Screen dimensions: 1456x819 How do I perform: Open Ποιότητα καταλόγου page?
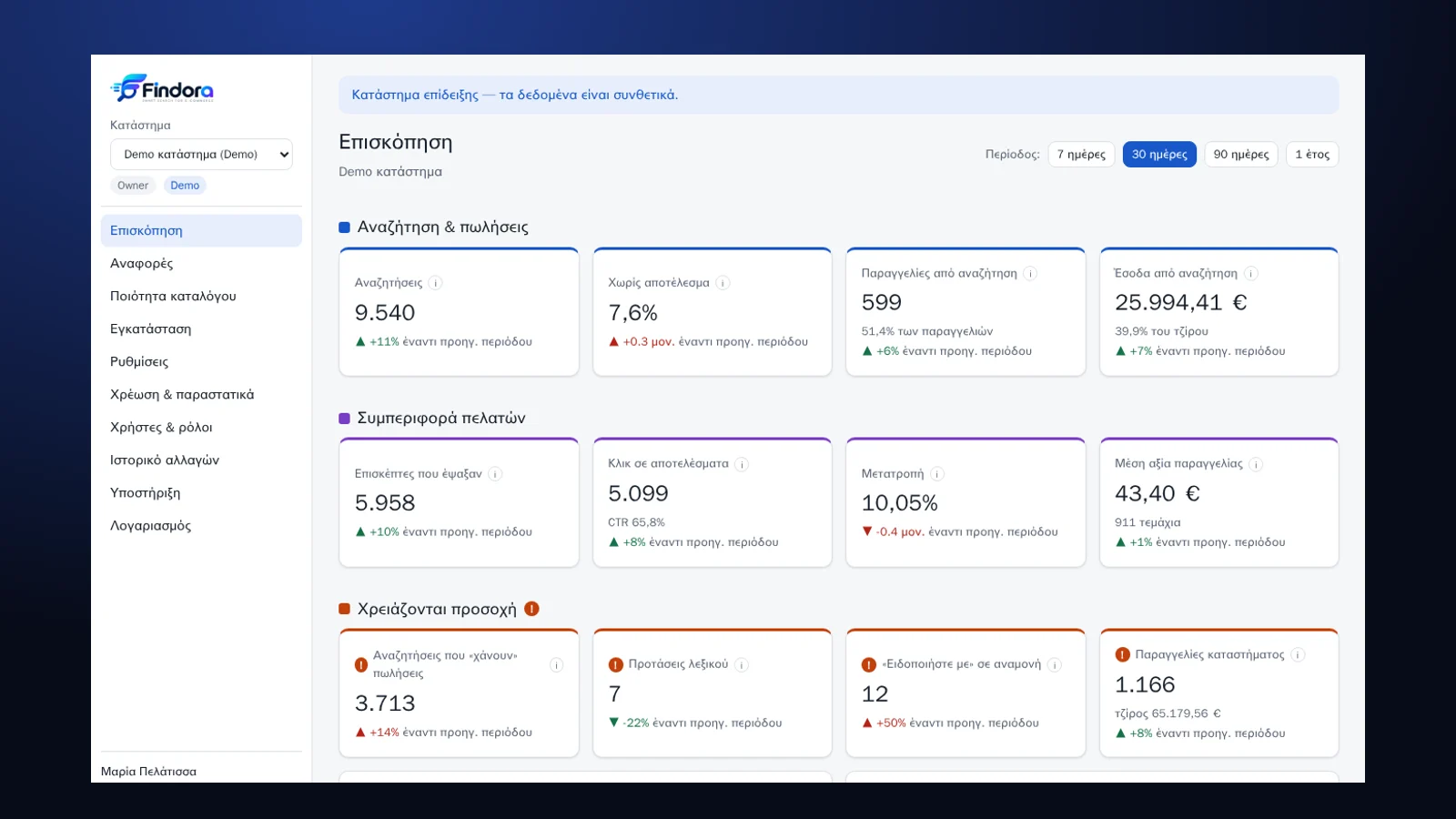(x=201, y=297)
